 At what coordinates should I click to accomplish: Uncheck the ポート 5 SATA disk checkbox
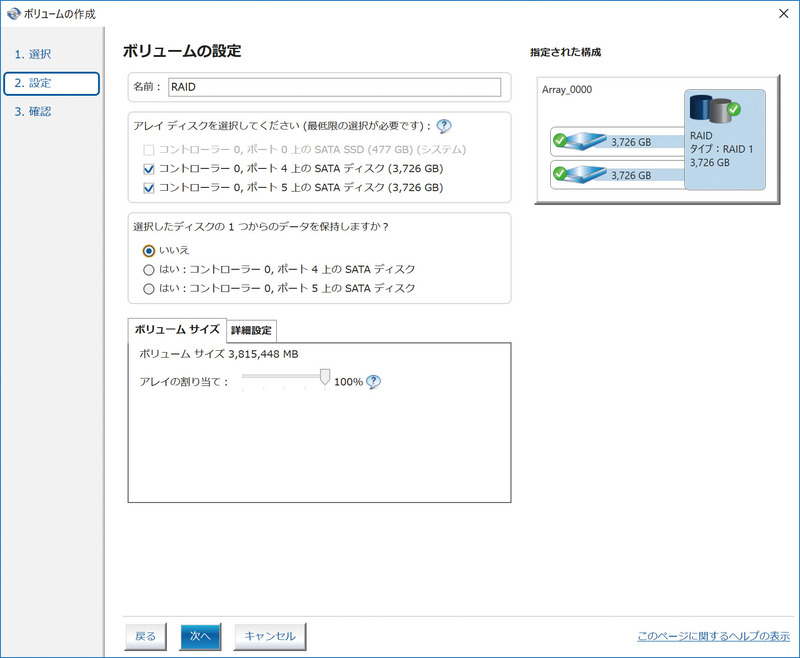click(x=148, y=187)
